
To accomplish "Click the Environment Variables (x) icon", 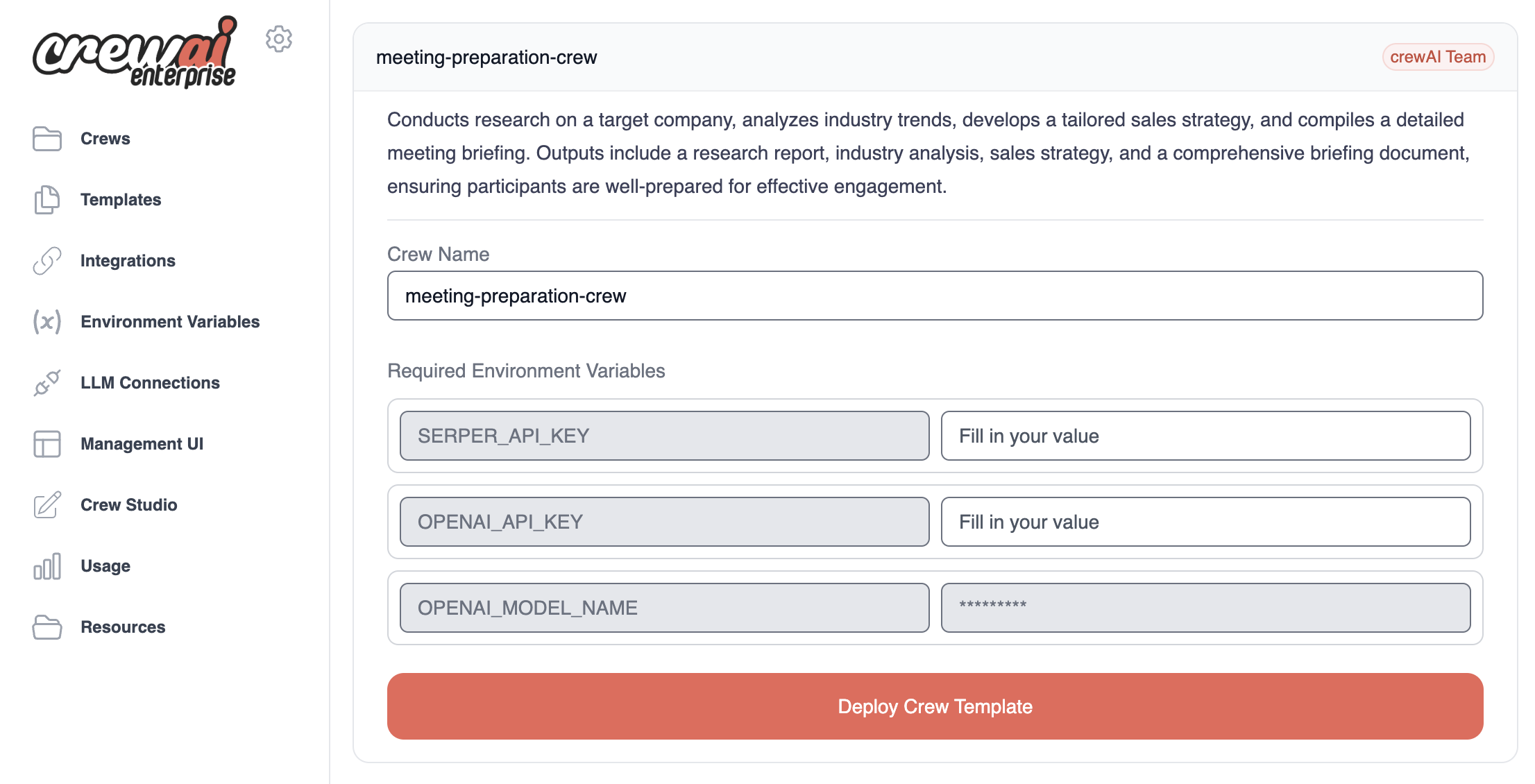I will [47, 322].
